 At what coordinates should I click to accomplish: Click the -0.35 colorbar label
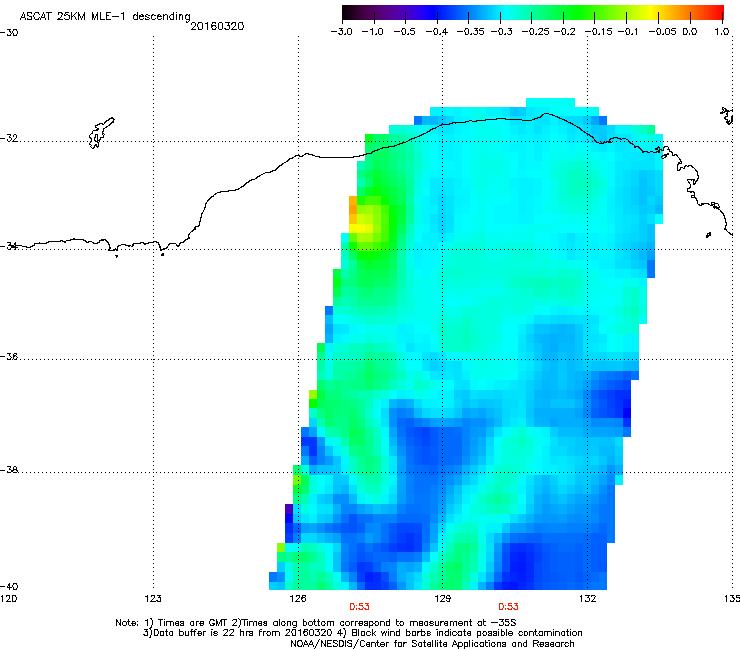(470, 32)
